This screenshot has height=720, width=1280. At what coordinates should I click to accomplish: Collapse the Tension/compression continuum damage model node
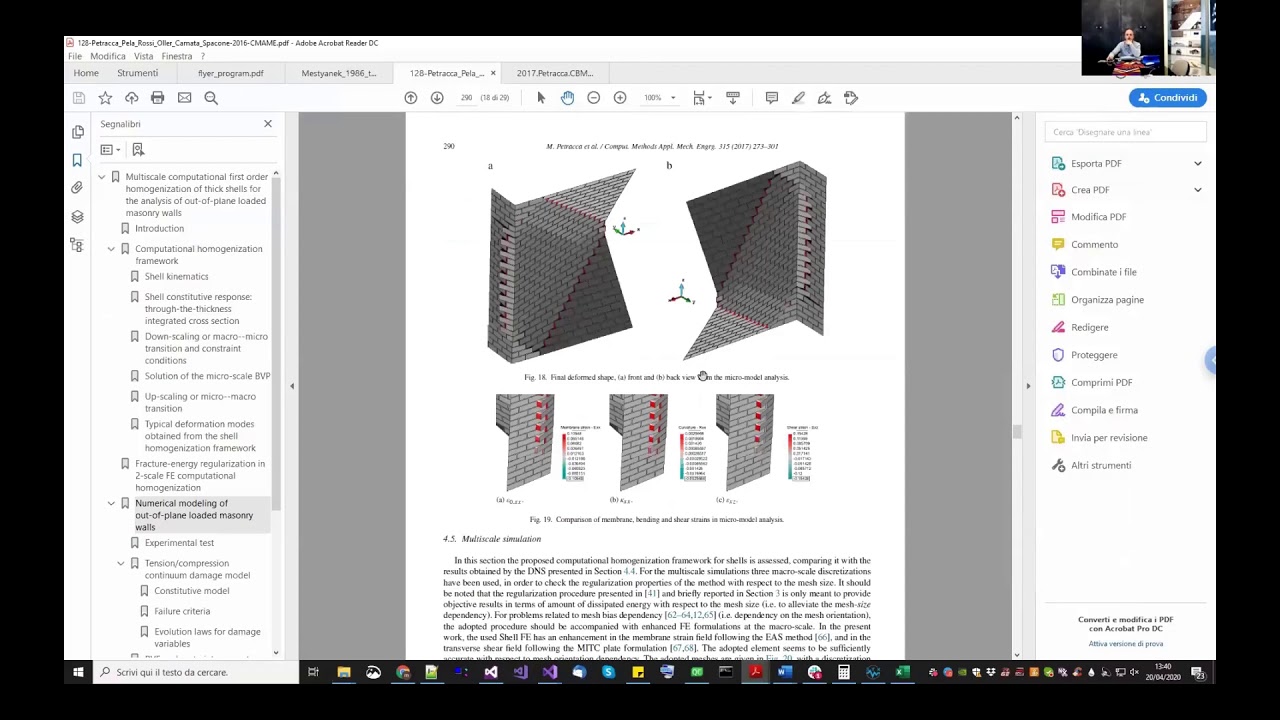coord(121,563)
